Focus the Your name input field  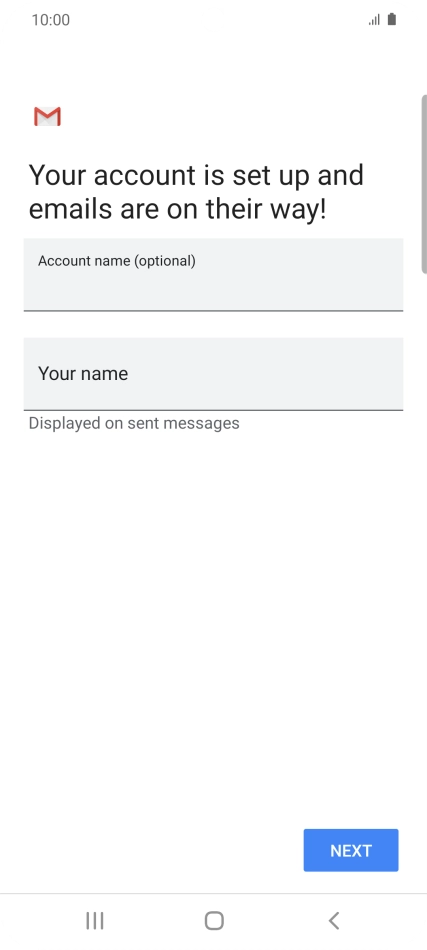point(213,374)
